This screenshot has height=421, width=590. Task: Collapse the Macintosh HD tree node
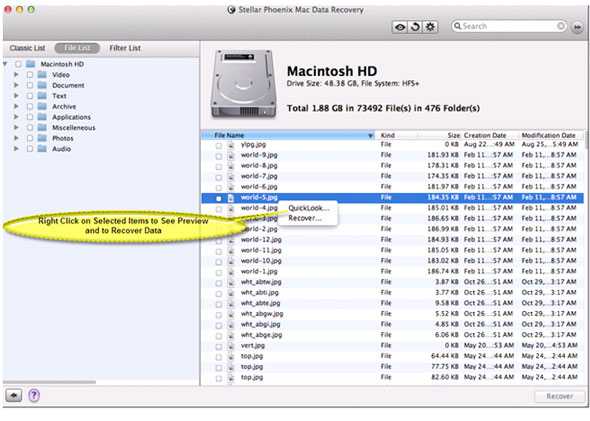[x=5, y=64]
